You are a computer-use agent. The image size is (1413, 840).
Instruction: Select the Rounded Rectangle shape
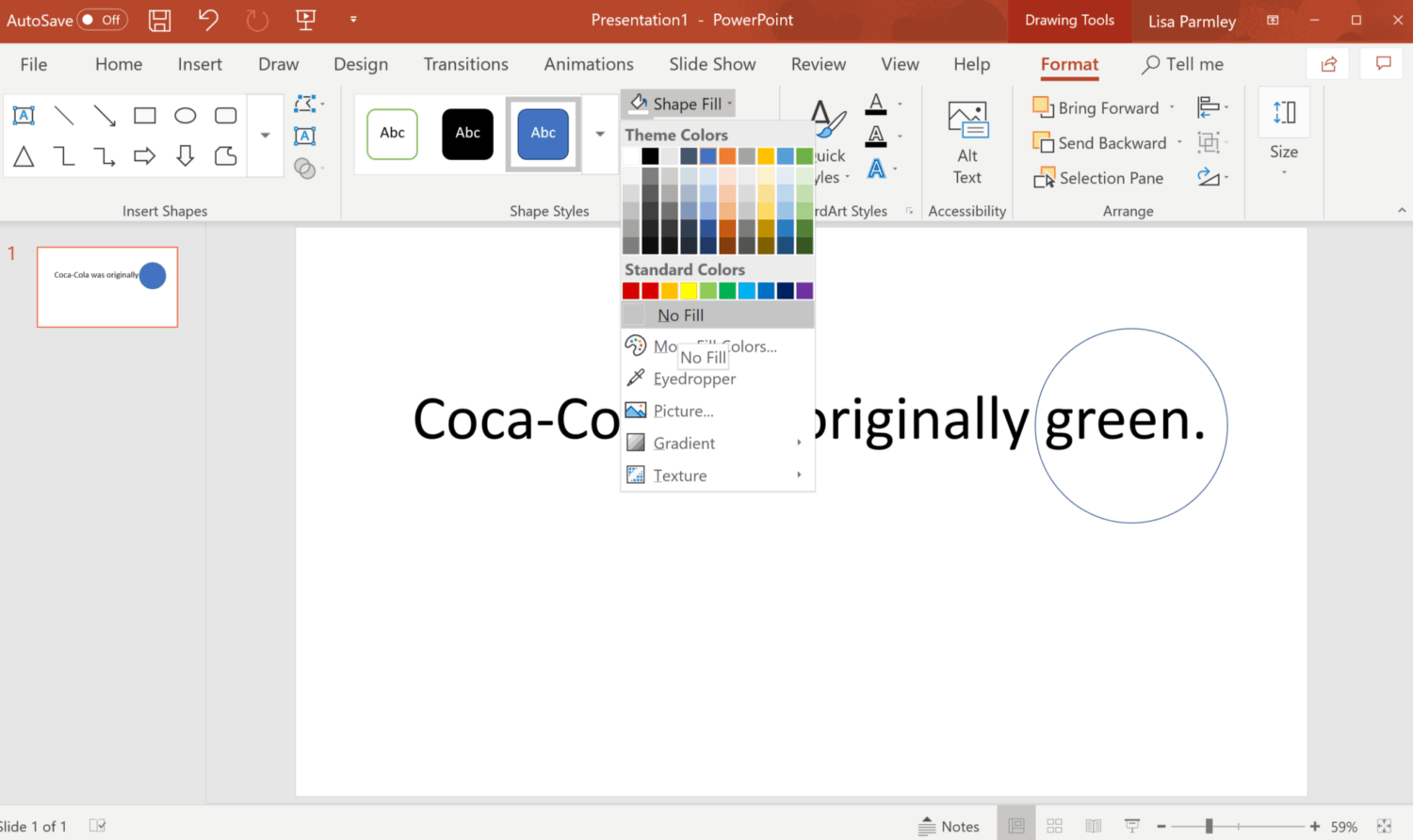pos(226,116)
